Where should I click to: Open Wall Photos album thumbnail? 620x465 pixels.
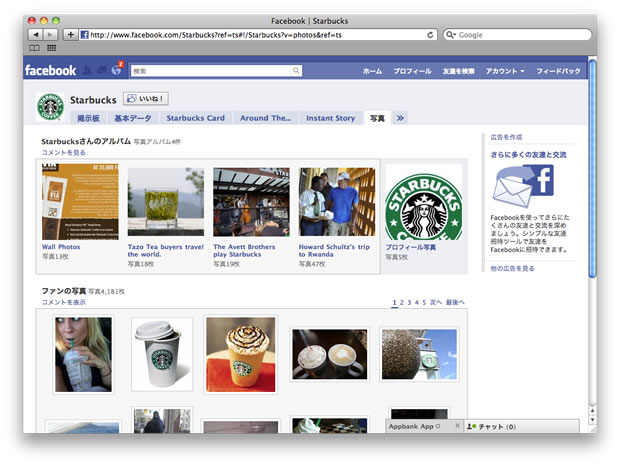coord(80,202)
